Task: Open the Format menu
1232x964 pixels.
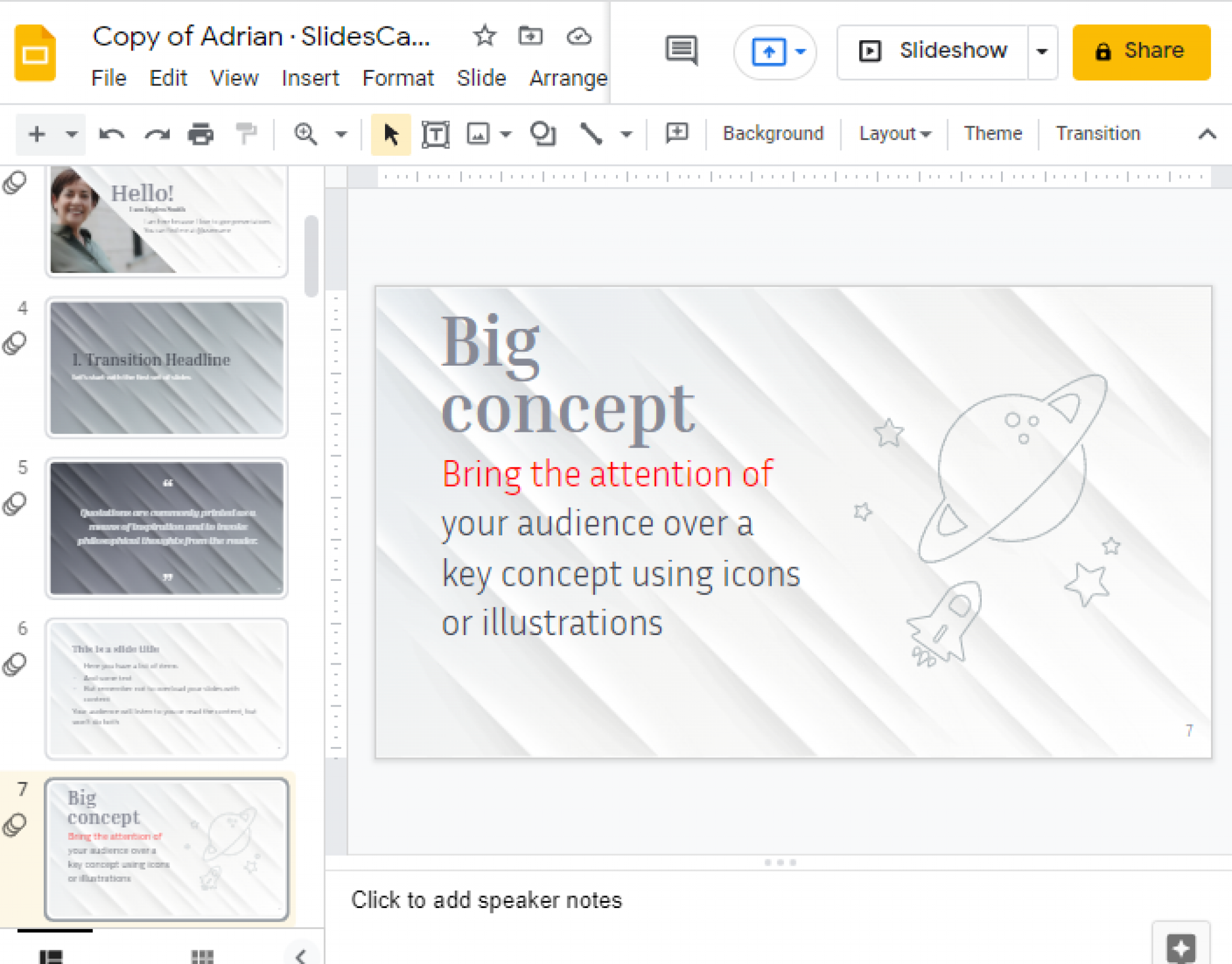Action: pos(397,76)
